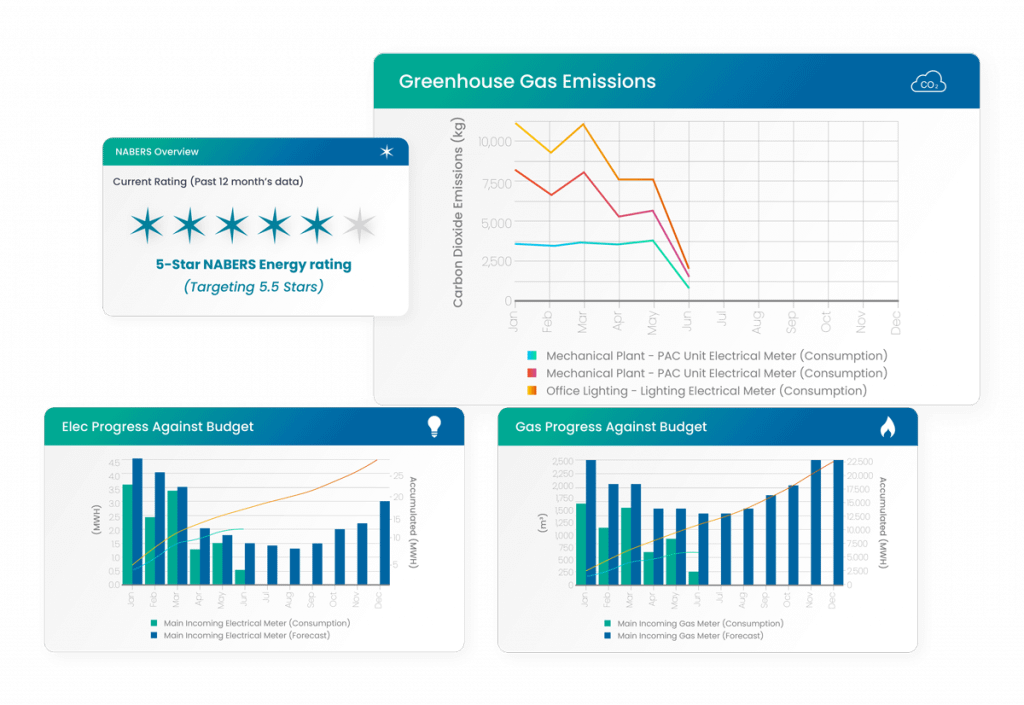Viewport: 1024px width, 705px height.
Task: Toggle the cyan Mechanical Plant legend swatch
Action: point(532,356)
